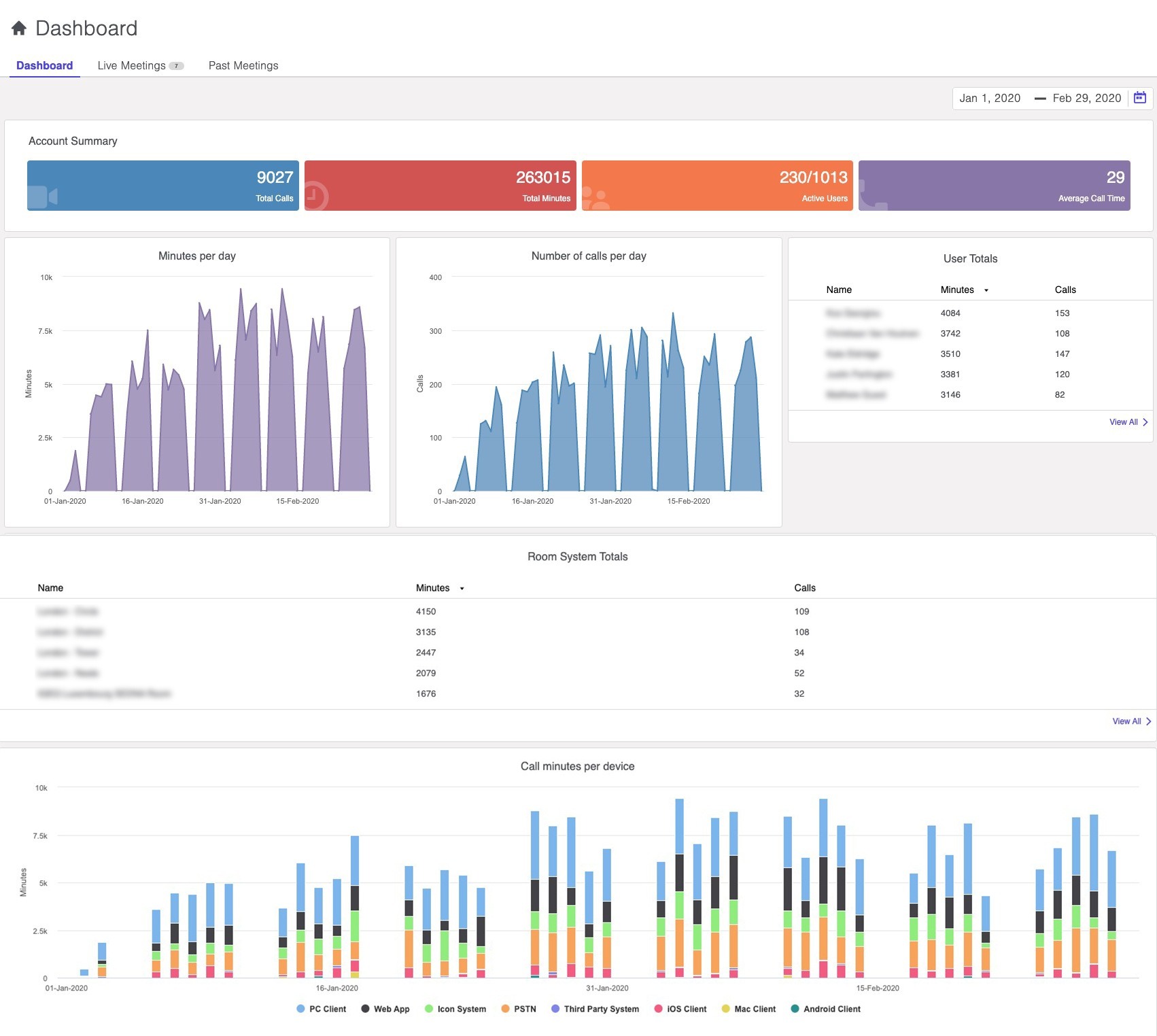This screenshot has width=1157, height=1036.
Task: Select the Total Calls 9027 card
Action: 163,186
